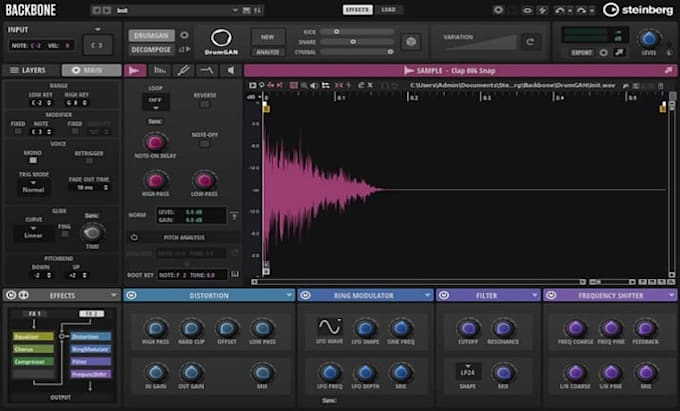Click the Export button

click(x=582, y=52)
